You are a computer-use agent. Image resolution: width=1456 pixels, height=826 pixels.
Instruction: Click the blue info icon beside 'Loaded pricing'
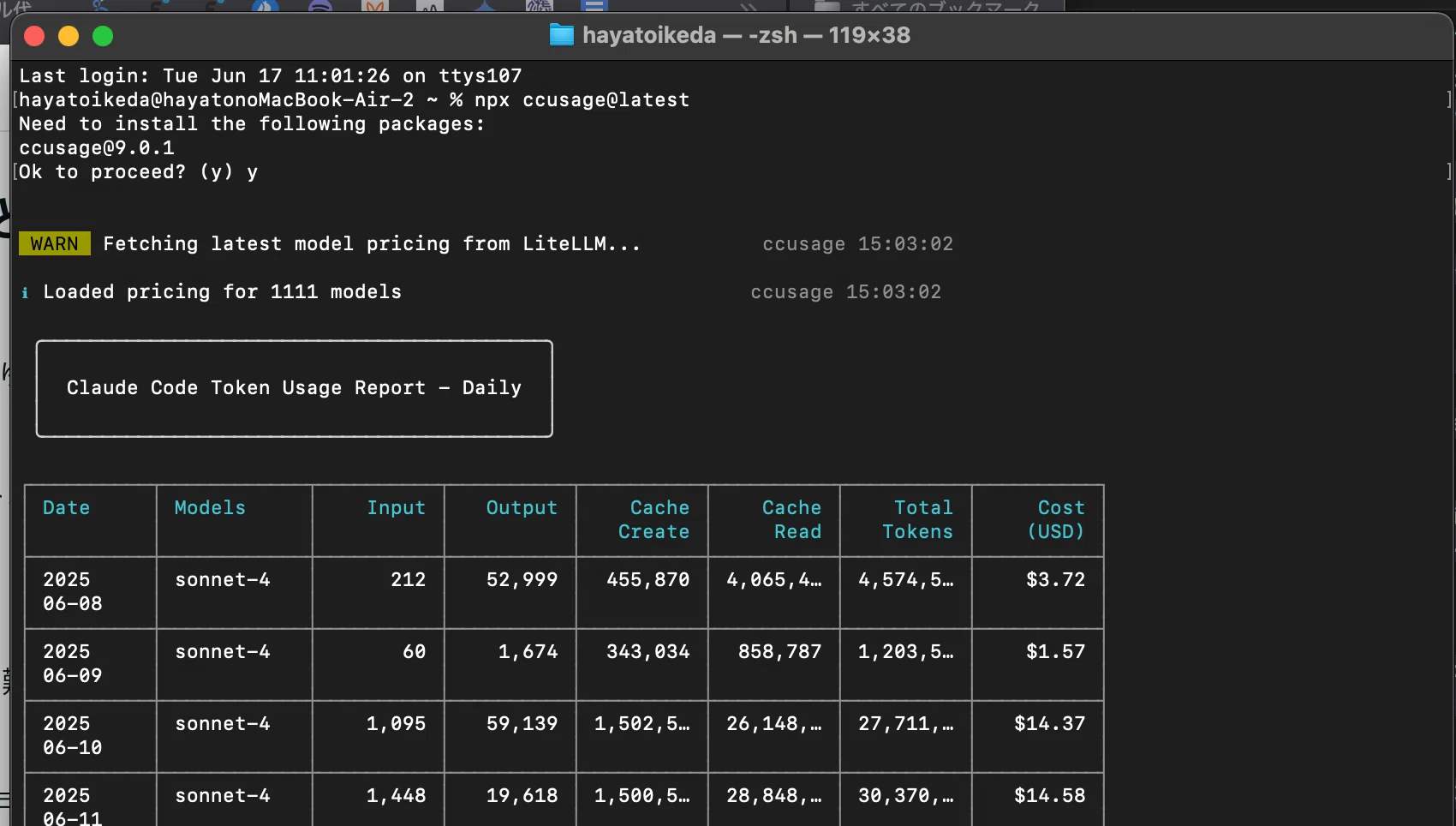25,293
